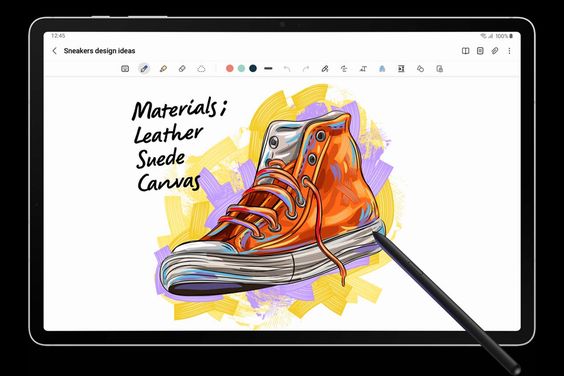
Task: Click the handwritten word Canvas
Action: [x=169, y=182]
